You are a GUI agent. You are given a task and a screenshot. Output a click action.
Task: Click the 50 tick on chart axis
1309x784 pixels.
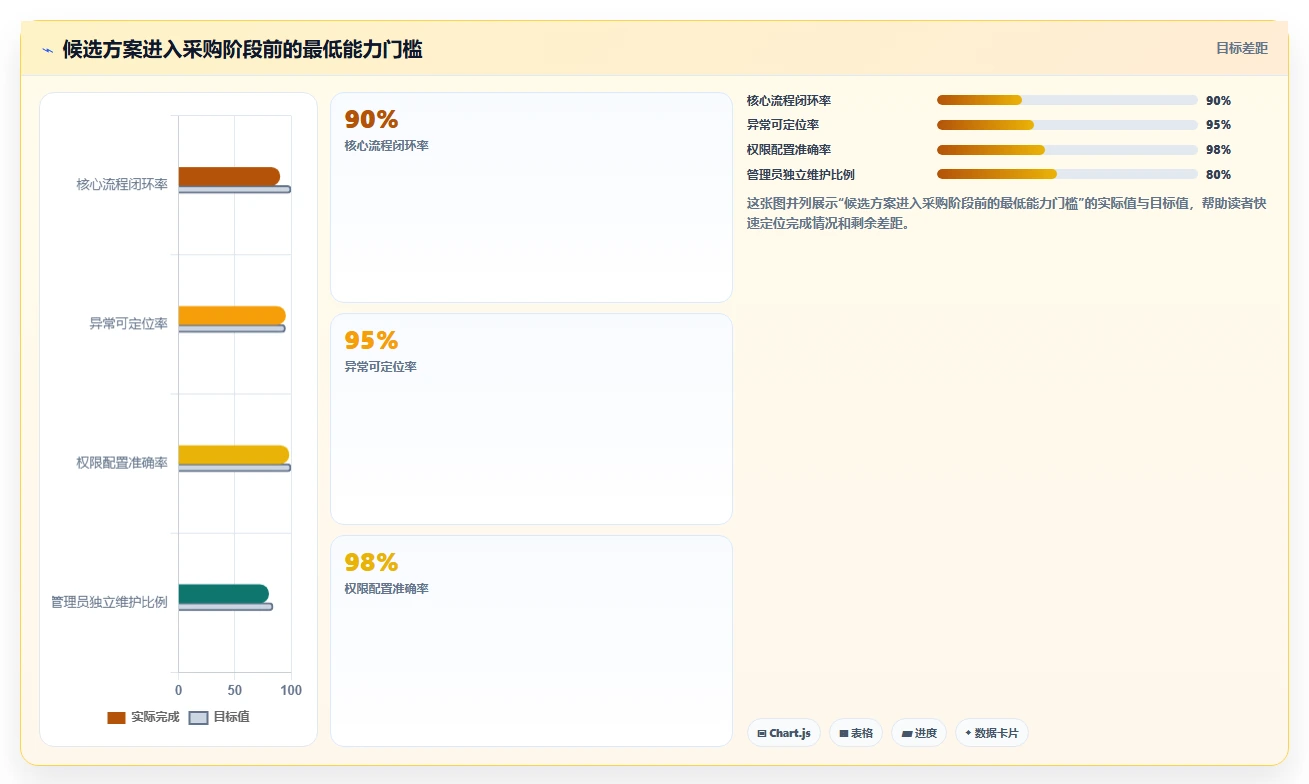pos(235,690)
